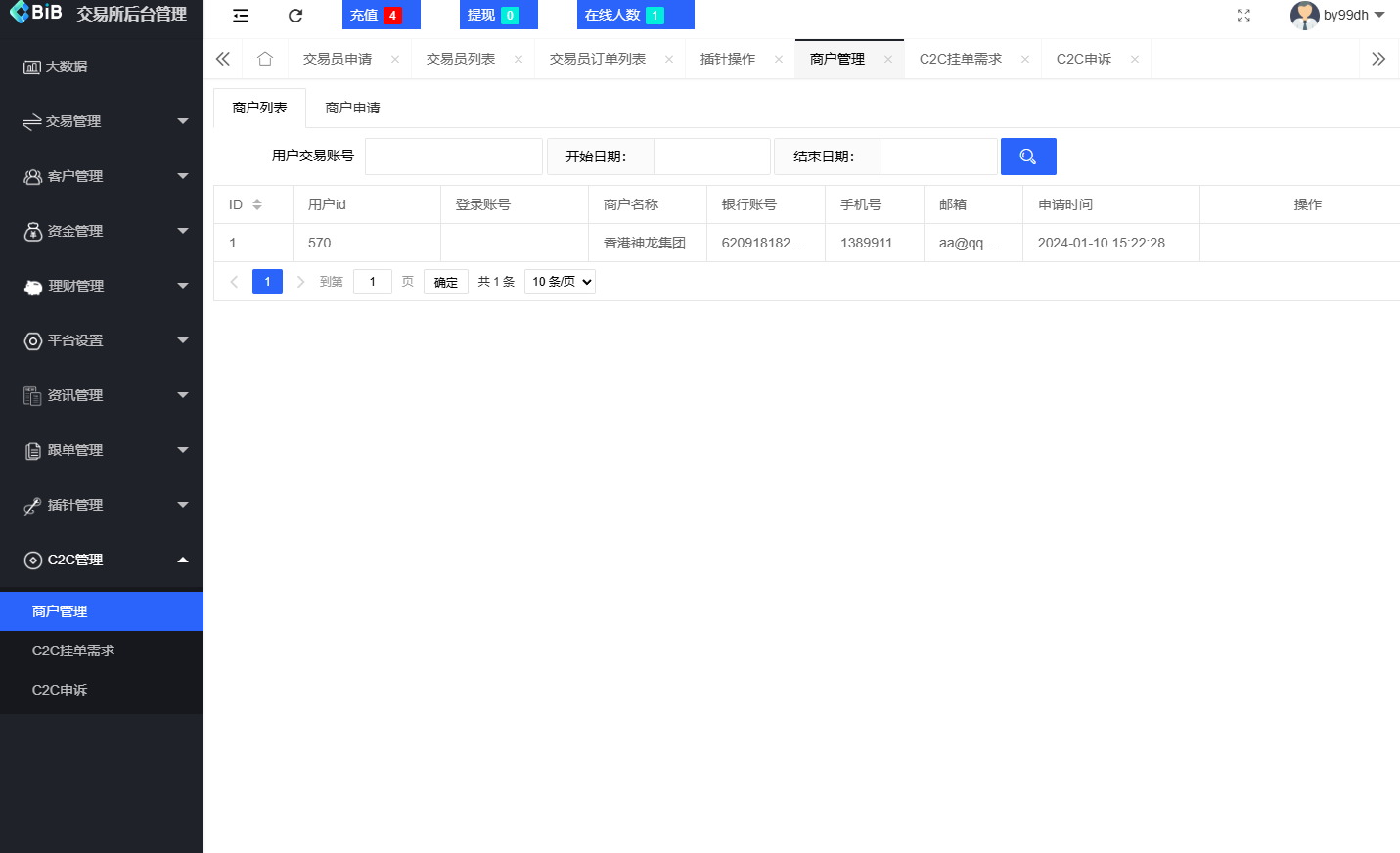Click the sidebar collapse hamburger icon
Viewport: 1400px width, 853px height.
(240, 16)
